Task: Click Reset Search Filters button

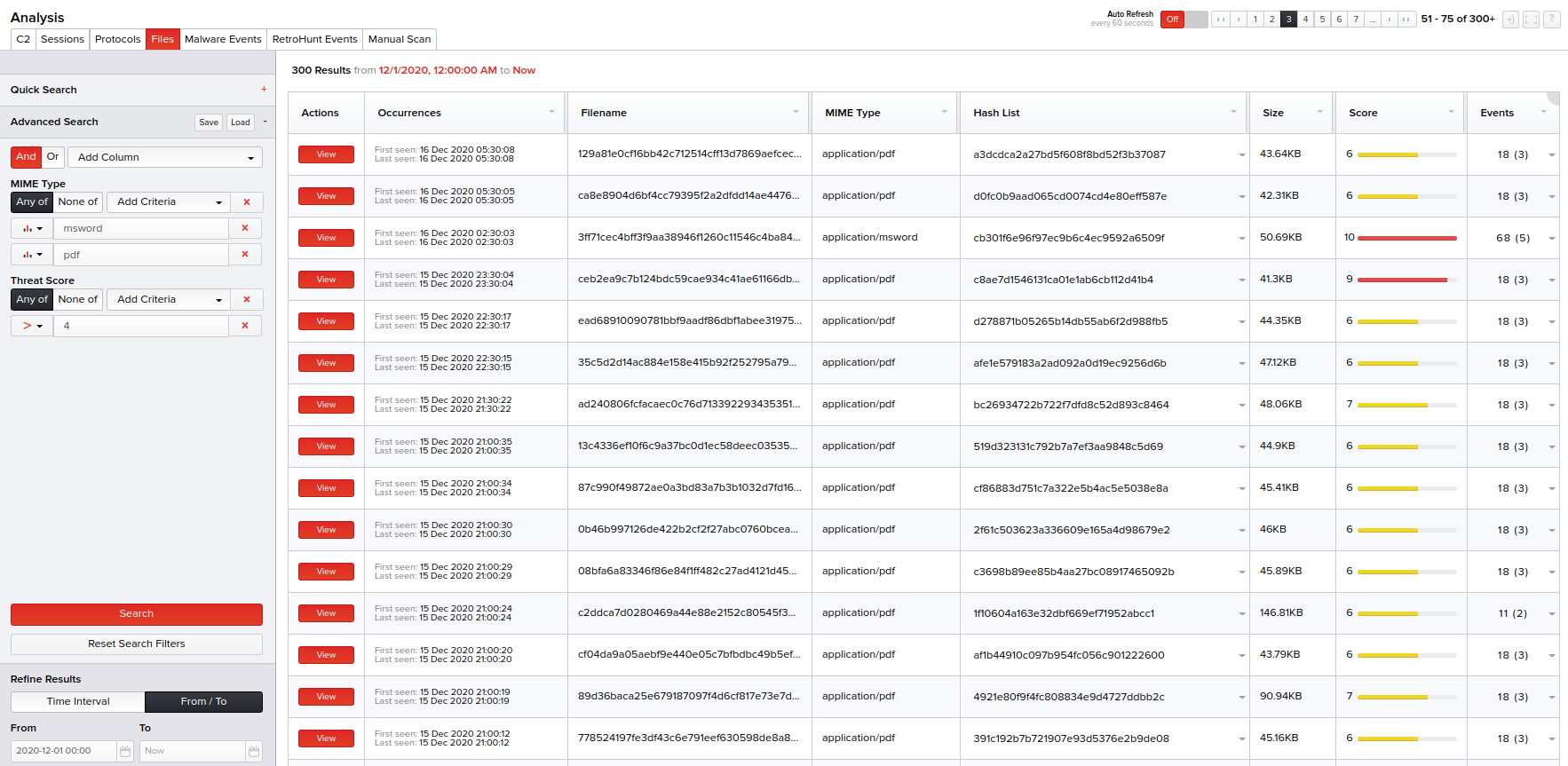Action: point(137,644)
